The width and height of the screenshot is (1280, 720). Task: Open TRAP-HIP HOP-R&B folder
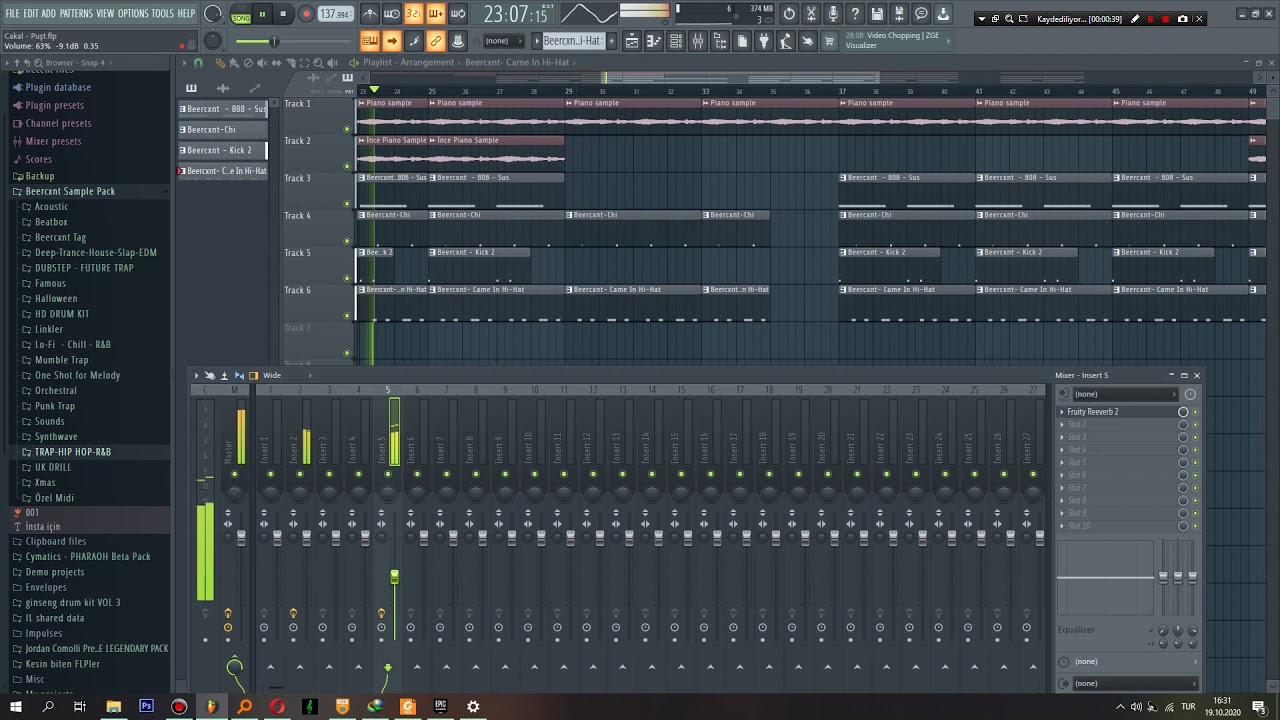(72, 452)
